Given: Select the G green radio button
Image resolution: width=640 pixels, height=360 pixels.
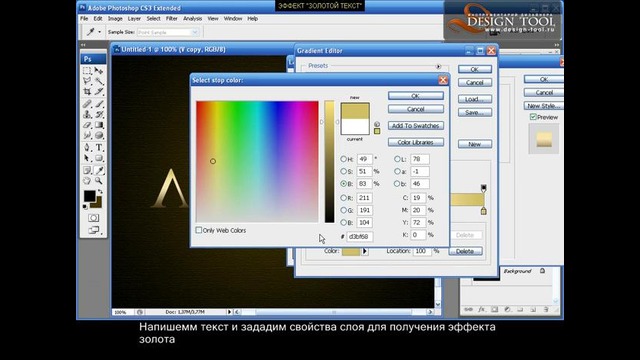Looking at the screenshot, I should [x=343, y=210].
